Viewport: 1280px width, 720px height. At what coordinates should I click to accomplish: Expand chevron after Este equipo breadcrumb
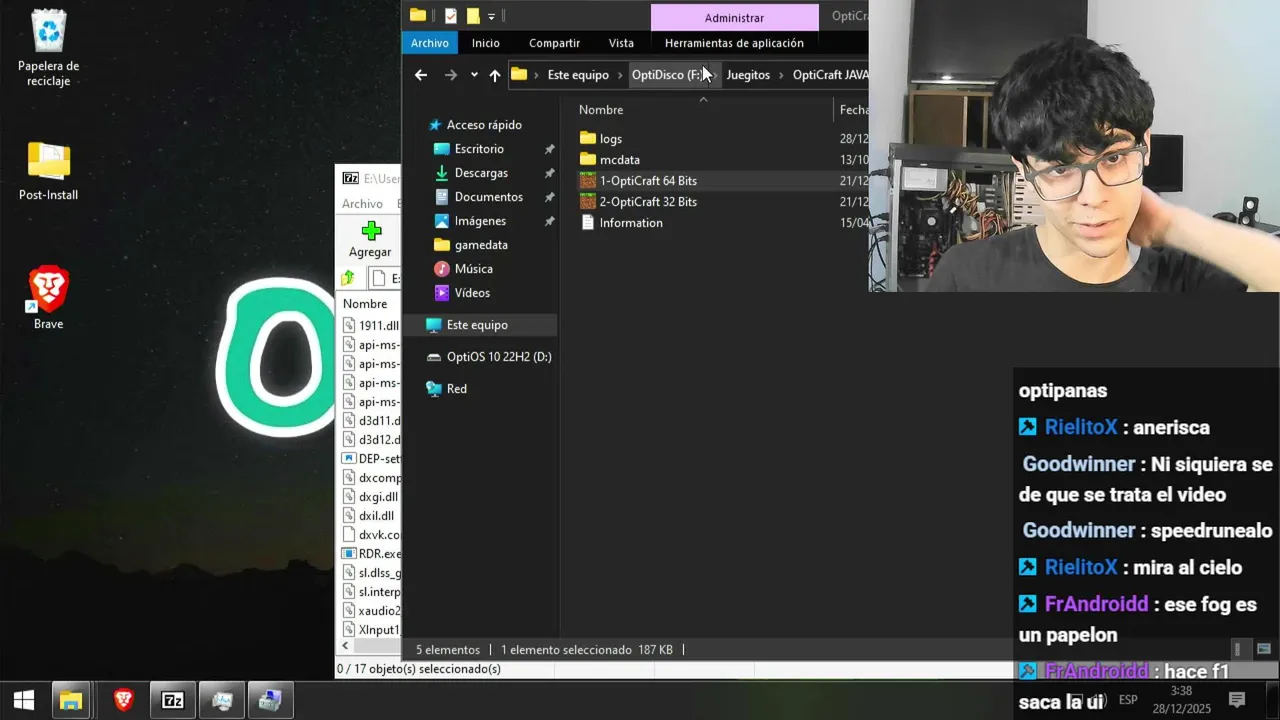pos(620,75)
